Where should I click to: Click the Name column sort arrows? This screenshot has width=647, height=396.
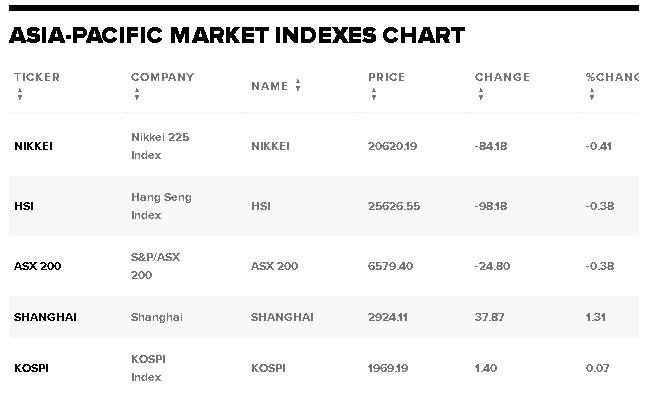pyautogui.click(x=298, y=85)
